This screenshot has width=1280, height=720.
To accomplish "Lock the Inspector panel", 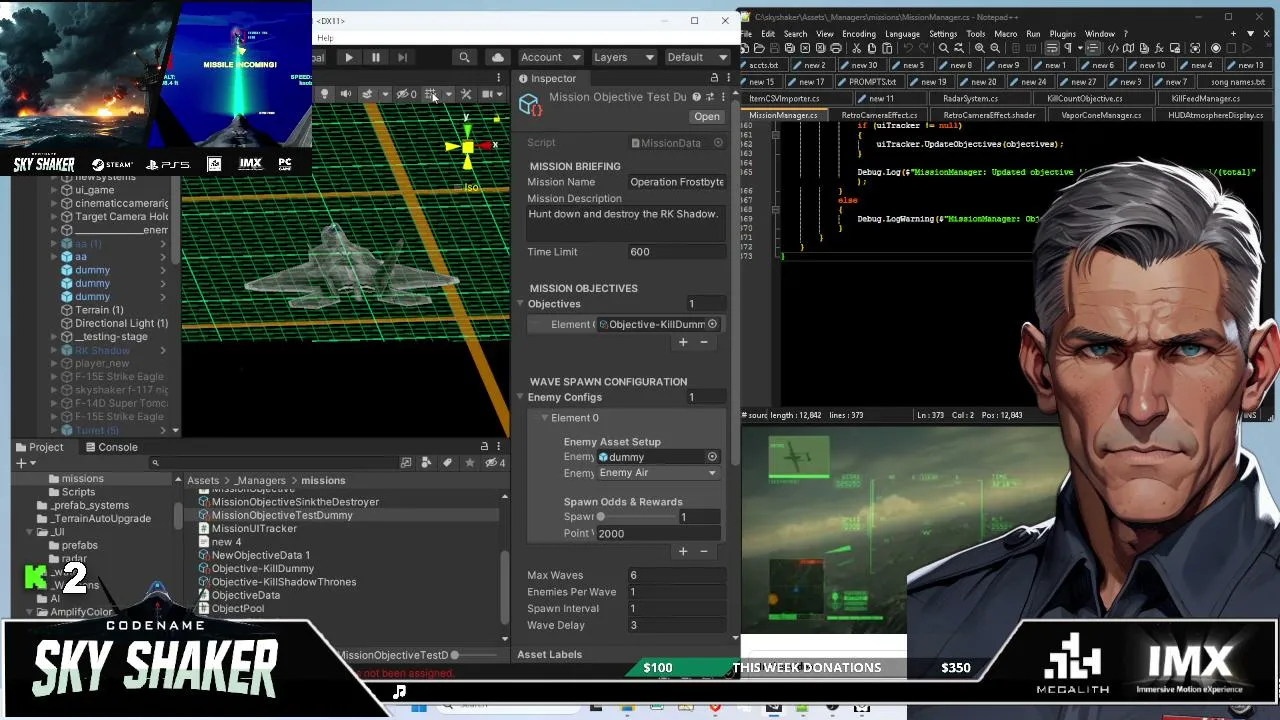I will click(714, 78).
